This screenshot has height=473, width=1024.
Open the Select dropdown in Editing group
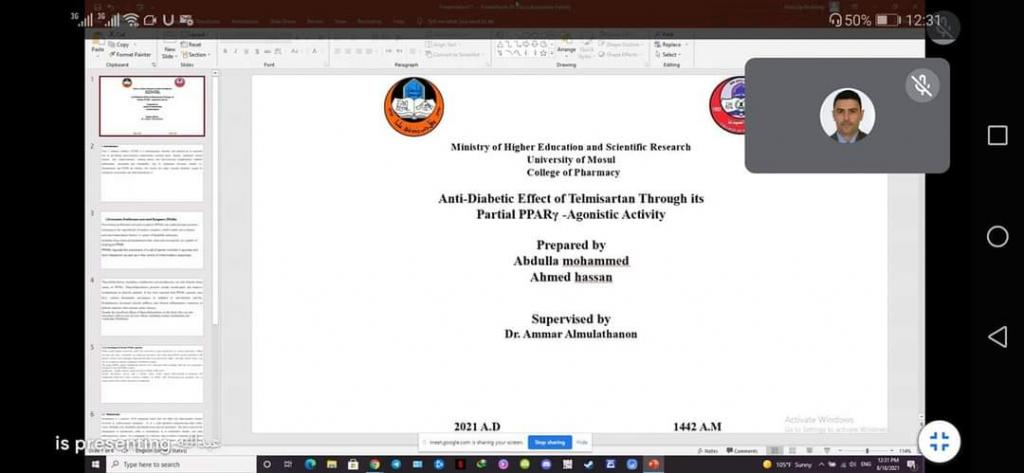pos(669,55)
